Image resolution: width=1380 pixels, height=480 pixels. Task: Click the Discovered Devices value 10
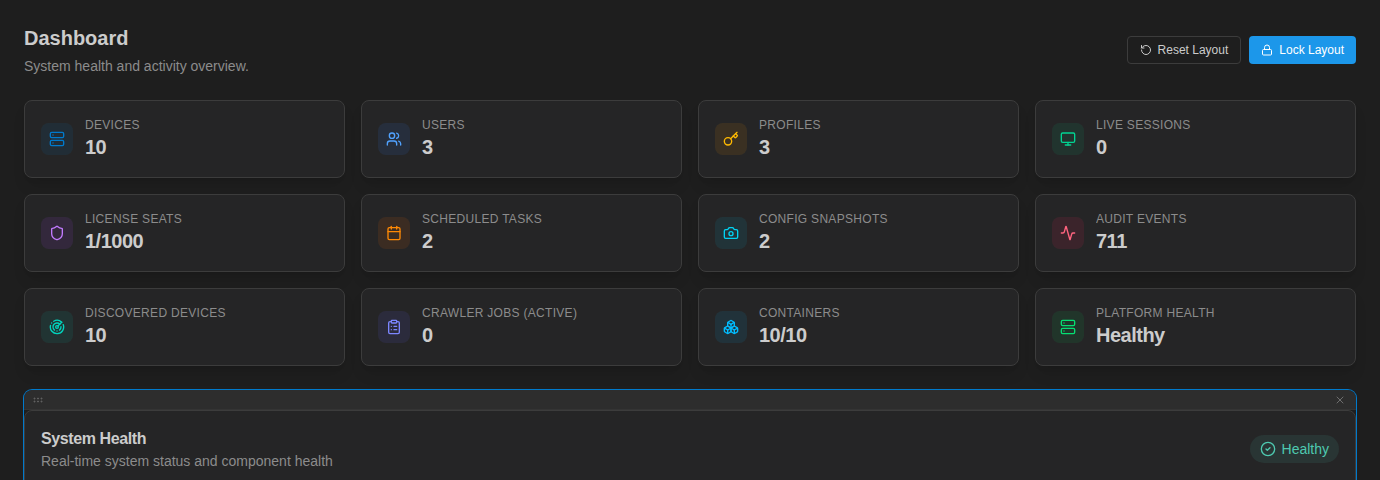point(96,335)
